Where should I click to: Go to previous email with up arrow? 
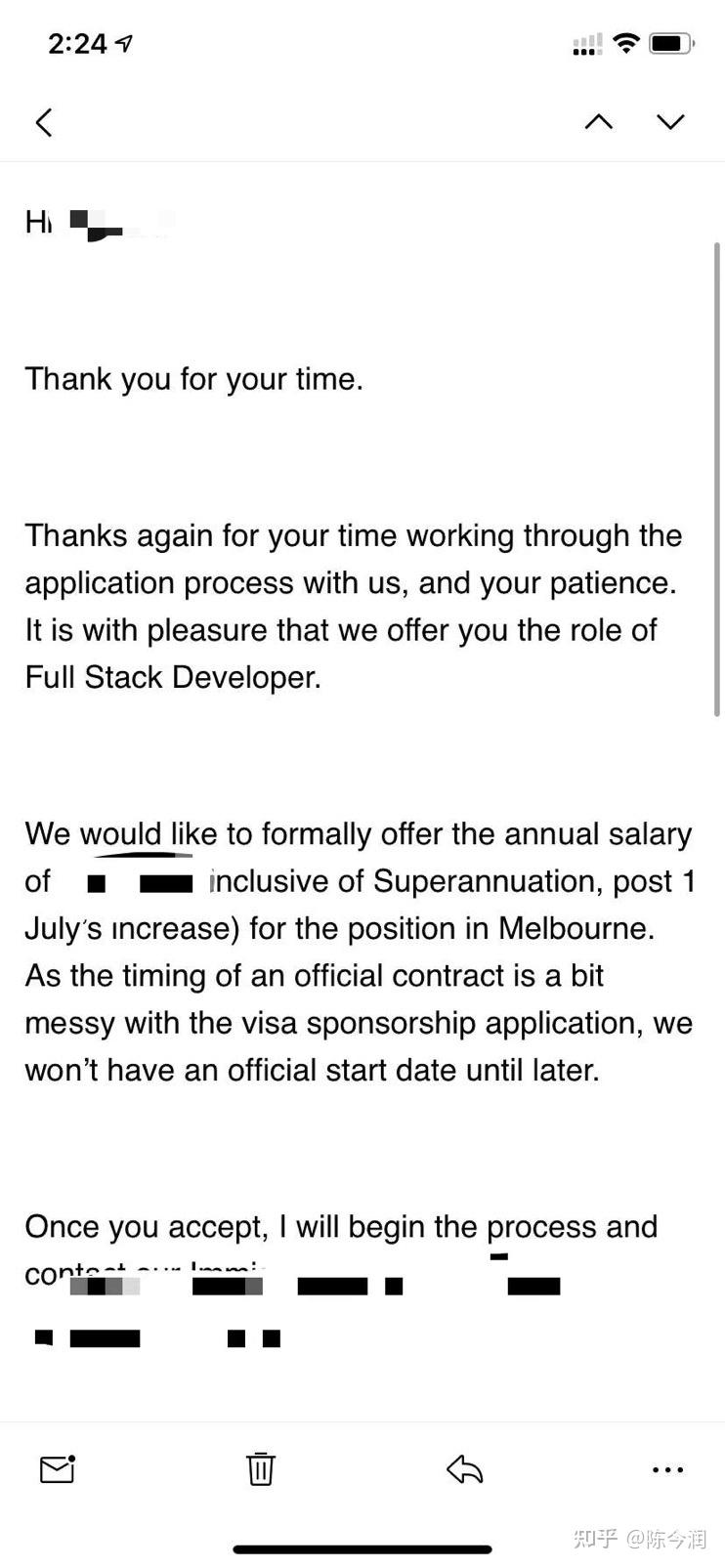(x=599, y=121)
